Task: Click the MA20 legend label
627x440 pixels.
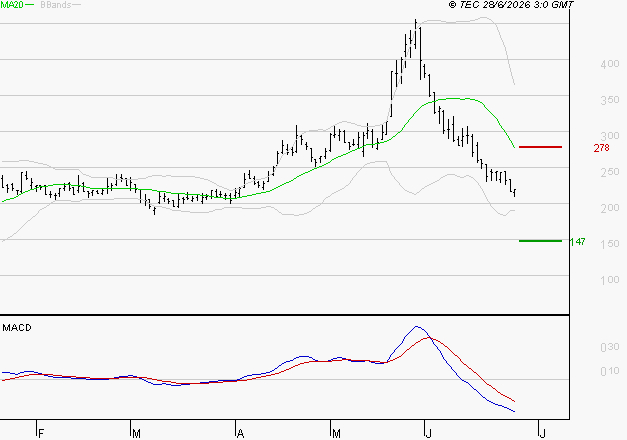Action: tap(12, 5)
